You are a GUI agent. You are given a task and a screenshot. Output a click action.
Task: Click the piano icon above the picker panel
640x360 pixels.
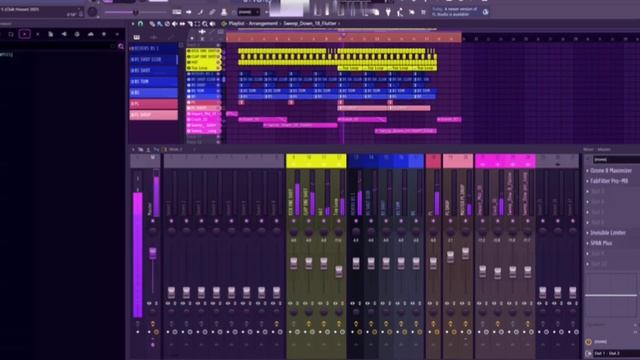point(136,38)
